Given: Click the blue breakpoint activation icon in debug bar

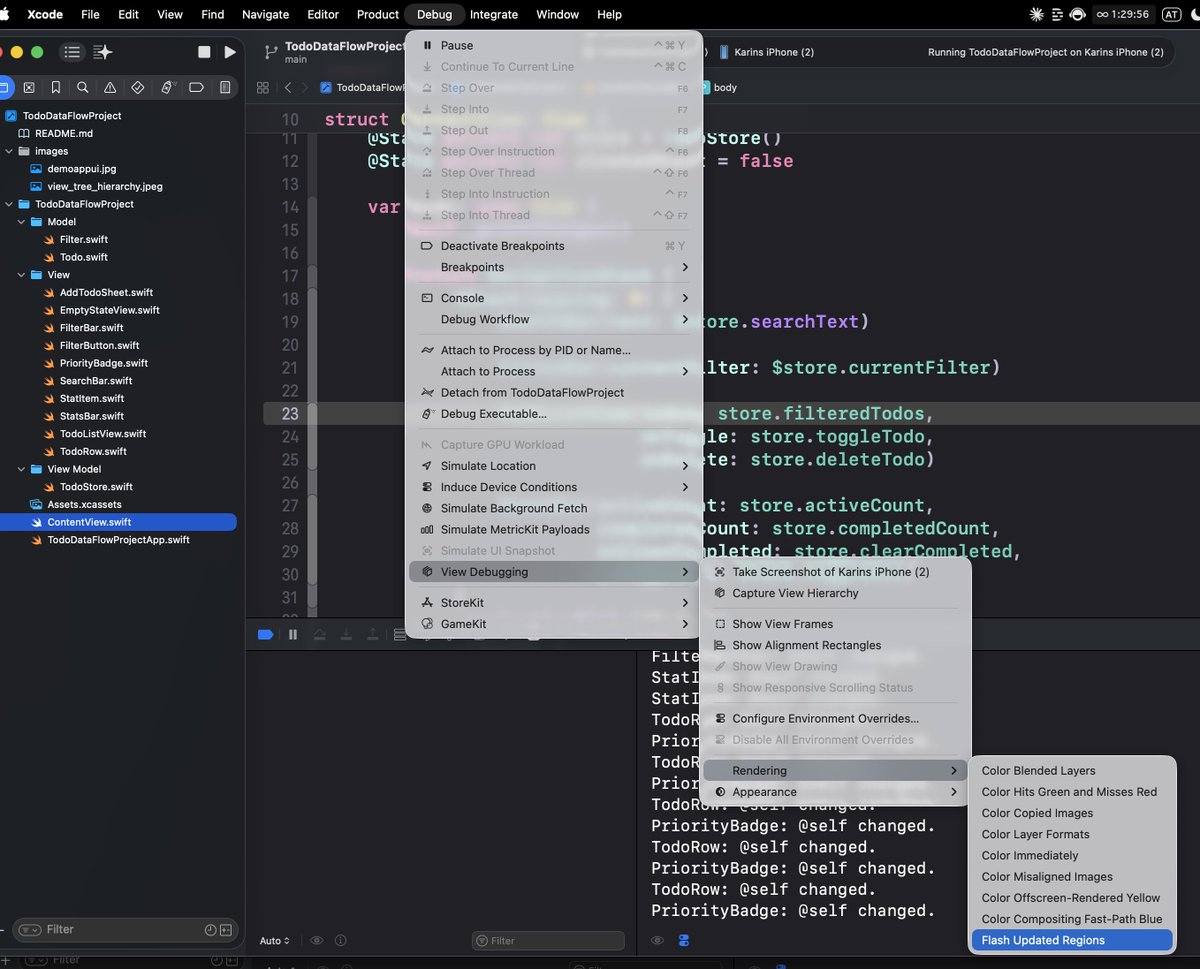Looking at the screenshot, I should 265,634.
